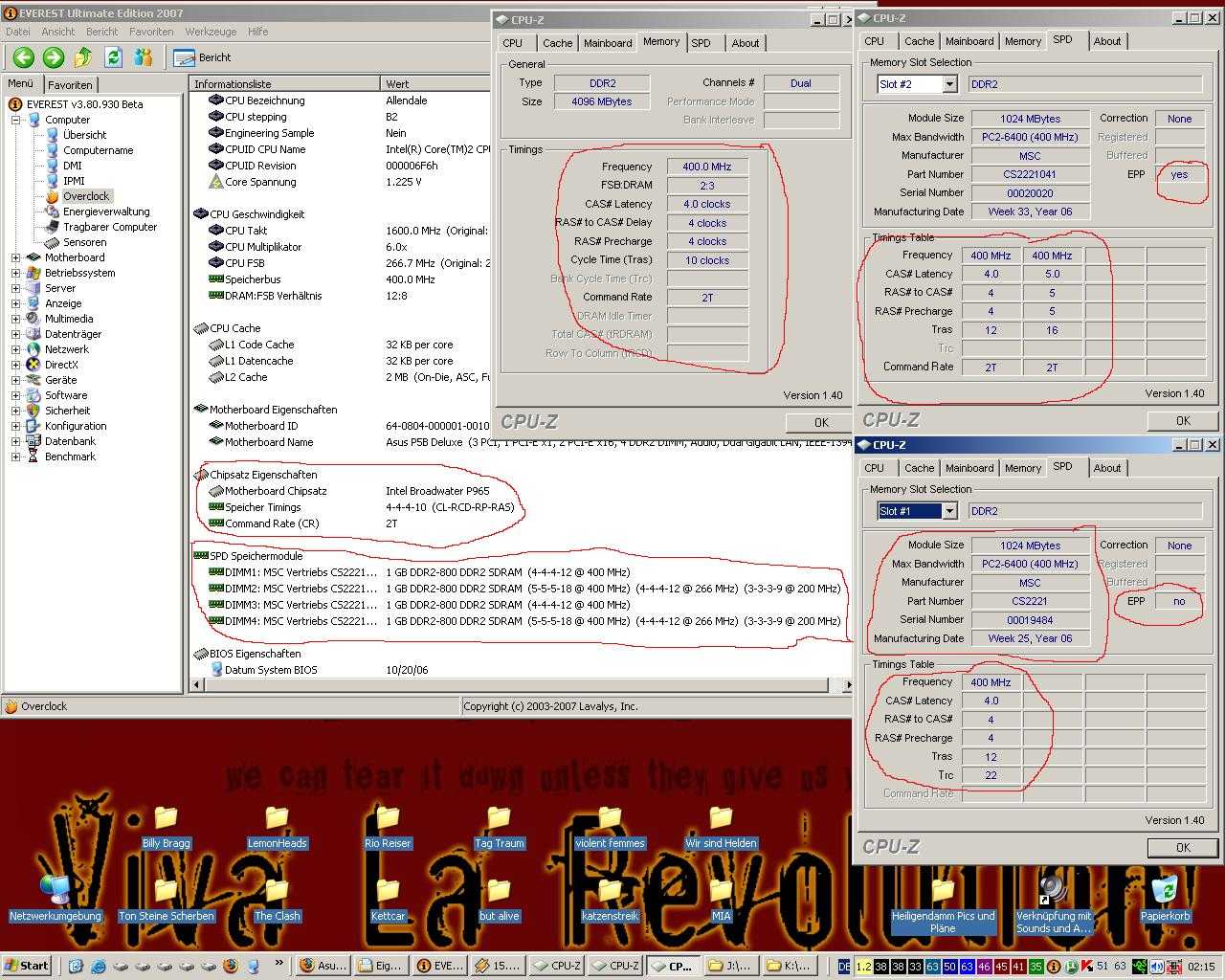Expand the Netzwerk tree node
The height and width of the screenshot is (980, 1225).
pos(16,349)
